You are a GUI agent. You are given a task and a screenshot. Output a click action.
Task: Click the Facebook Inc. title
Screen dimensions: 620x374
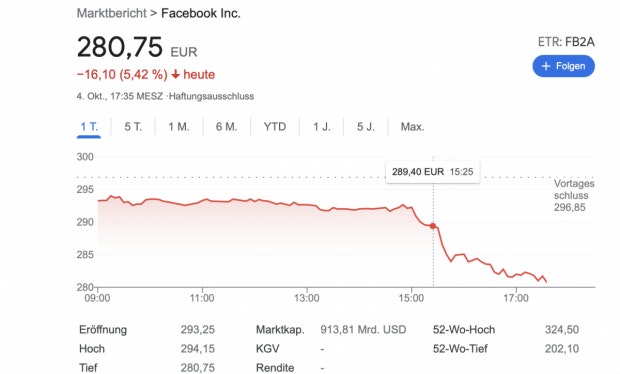[201, 13]
